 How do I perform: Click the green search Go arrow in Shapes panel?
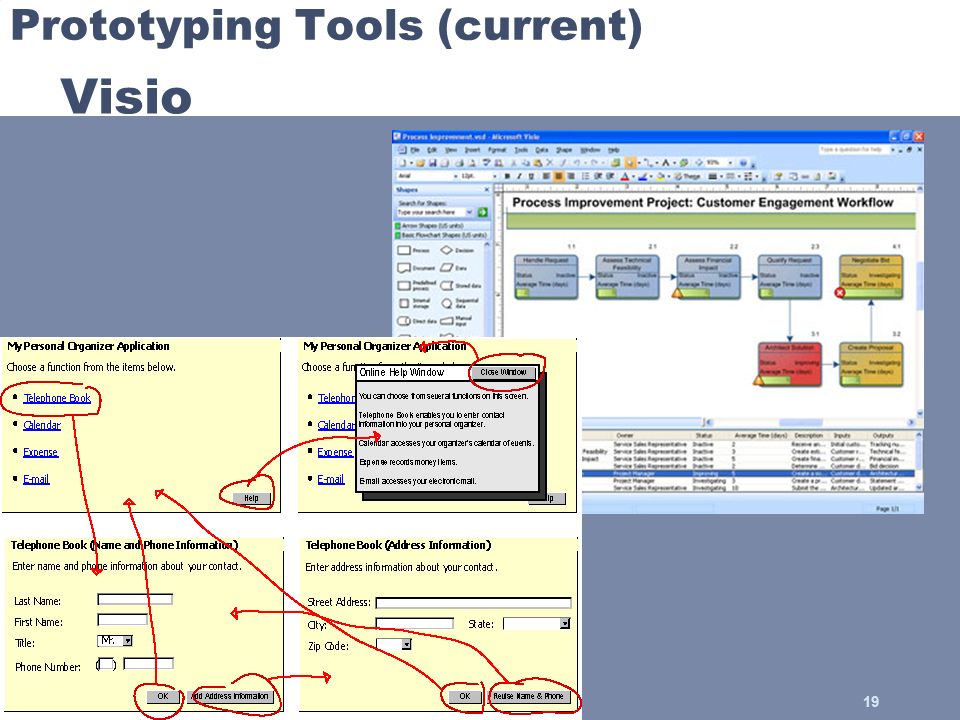(483, 212)
